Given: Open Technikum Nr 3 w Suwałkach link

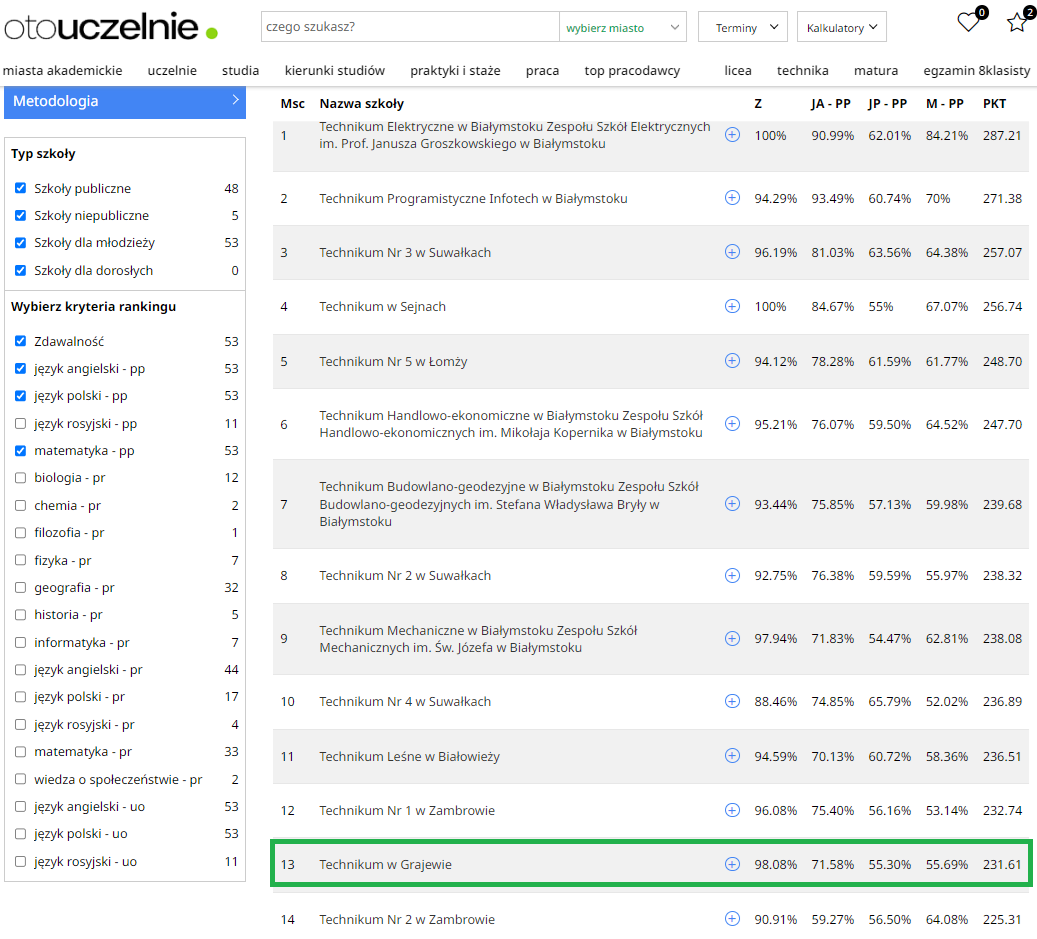Looking at the screenshot, I should 405,253.
